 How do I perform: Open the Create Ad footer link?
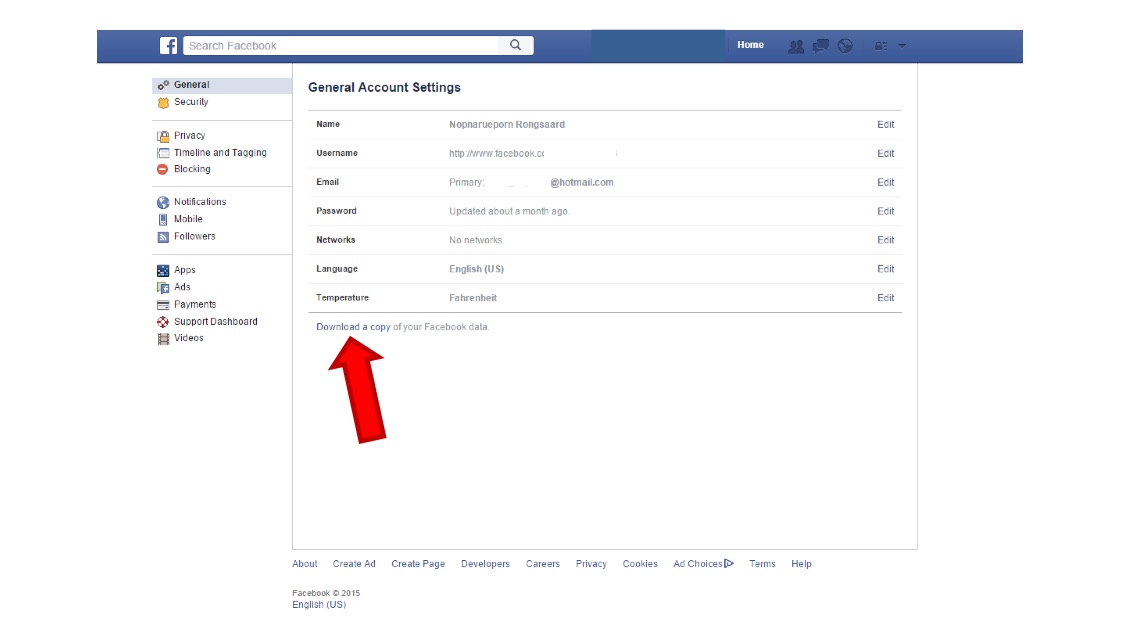click(x=354, y=564)
